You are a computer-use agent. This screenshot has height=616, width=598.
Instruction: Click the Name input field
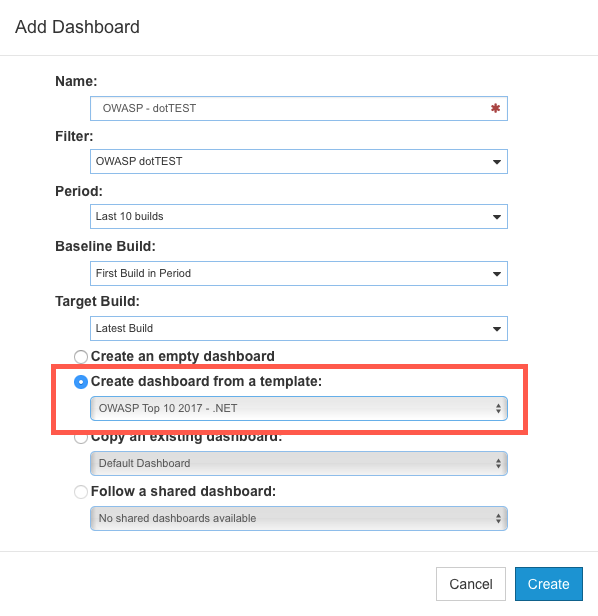point(299,108)
